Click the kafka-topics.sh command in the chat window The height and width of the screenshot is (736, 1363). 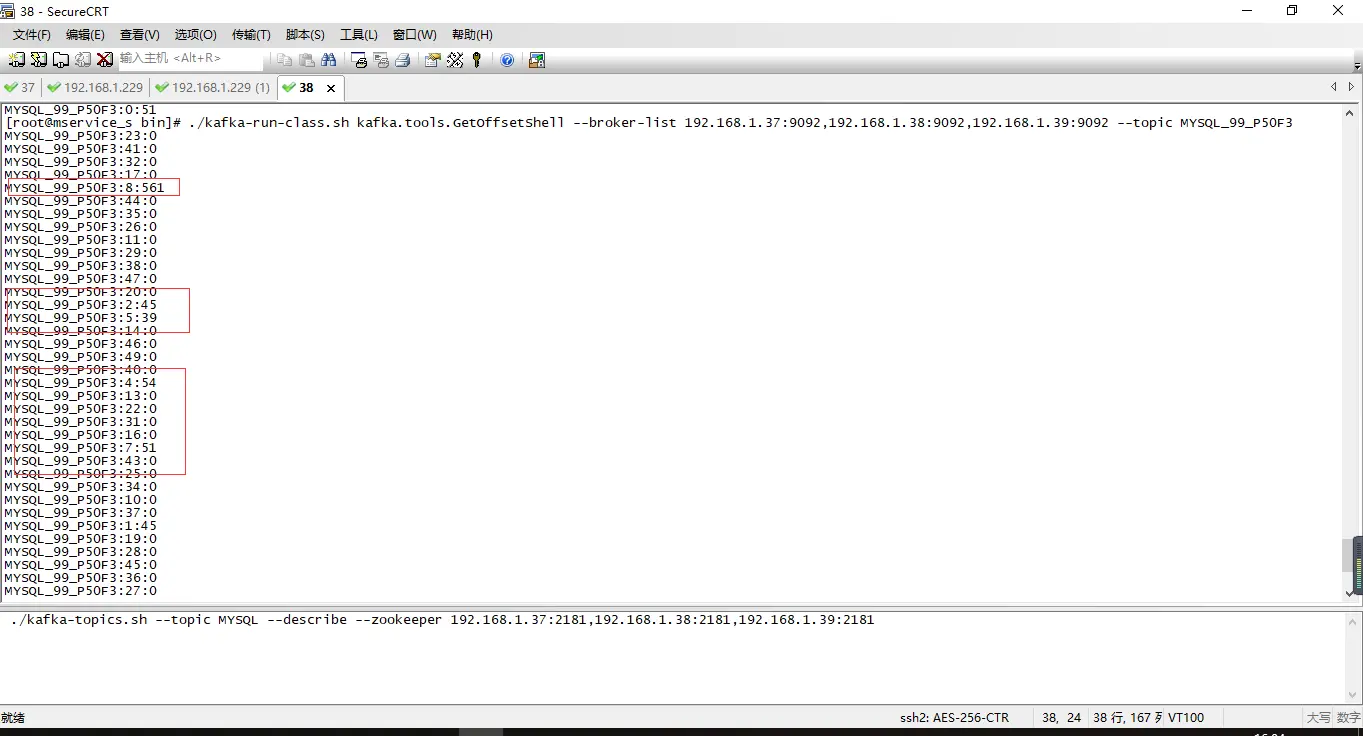point(442,620)
